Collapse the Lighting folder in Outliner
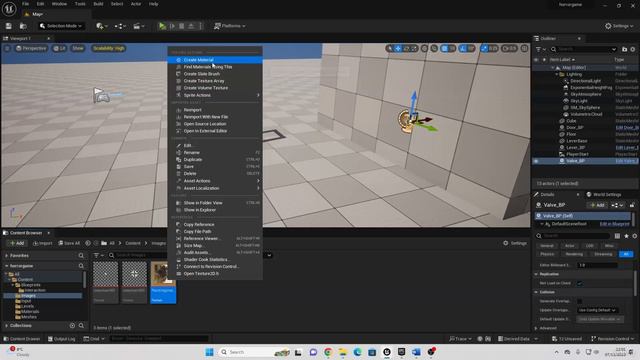640x360 pixels. [557, 74]
